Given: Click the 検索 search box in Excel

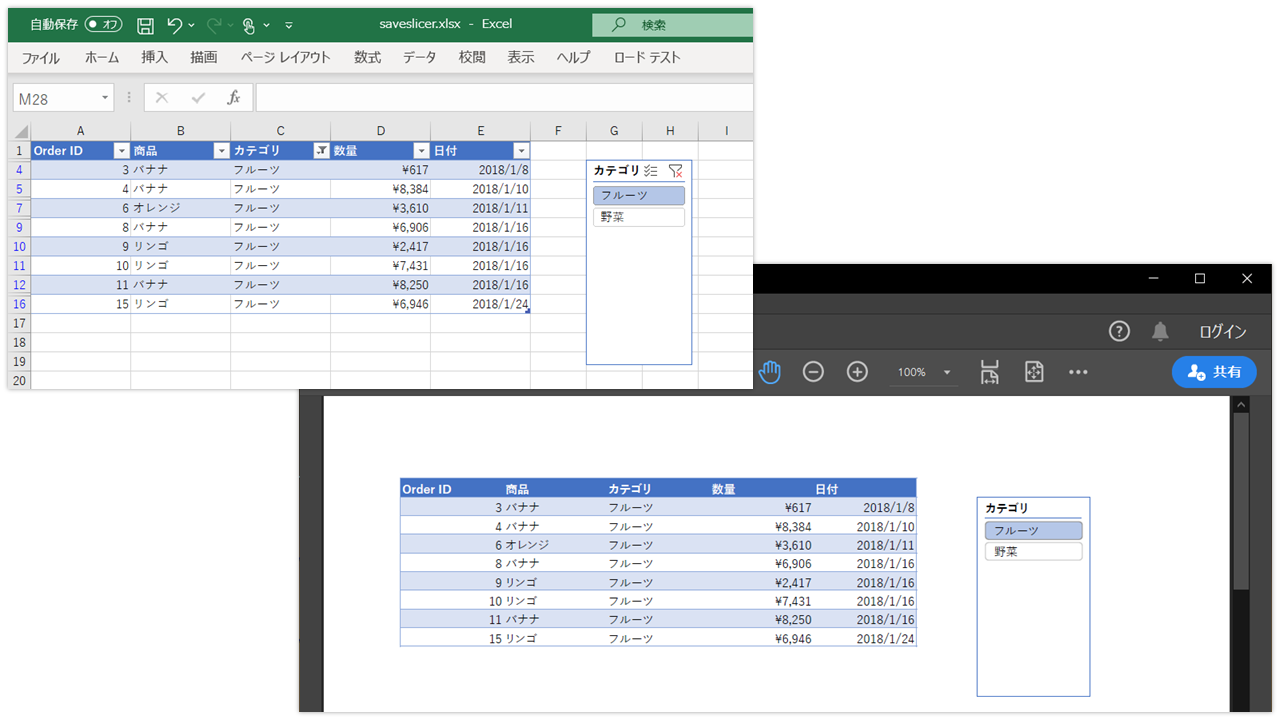Looking at the screenshot, I should pyautogui.click(x=672, y=25).
